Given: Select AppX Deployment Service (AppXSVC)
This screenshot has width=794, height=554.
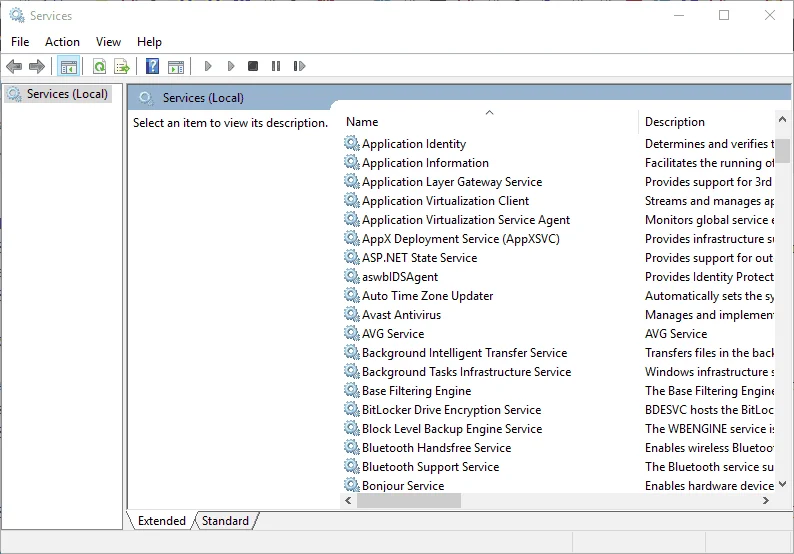Looking at the screenshot, I should click(461, 239).
